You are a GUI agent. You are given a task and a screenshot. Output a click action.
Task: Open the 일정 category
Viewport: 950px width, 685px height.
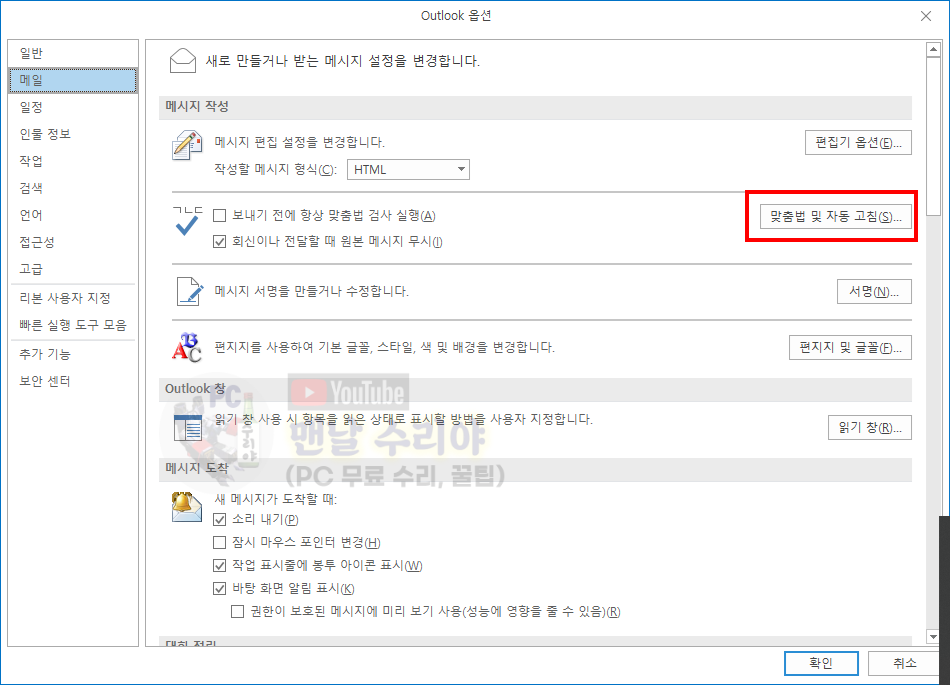73,107
